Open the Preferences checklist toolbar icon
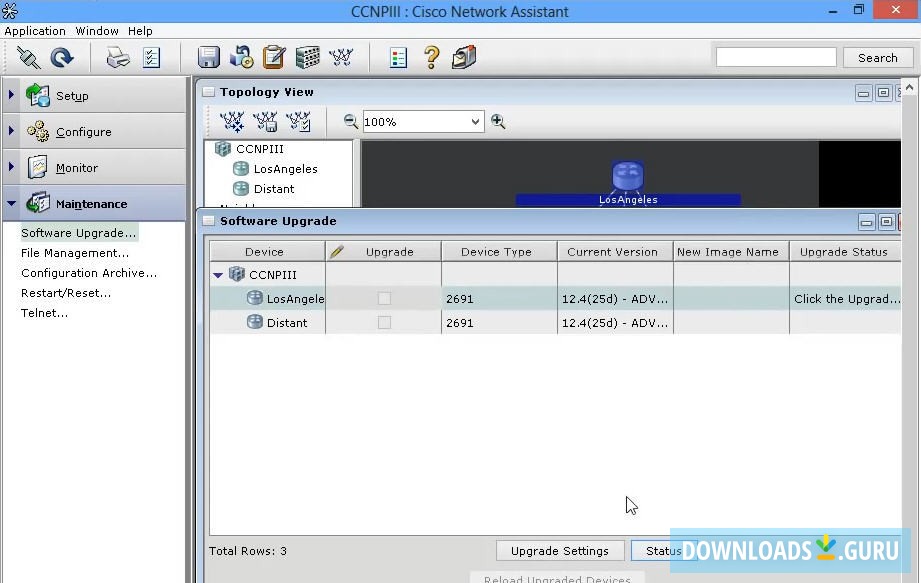 [x=152, y=58]
